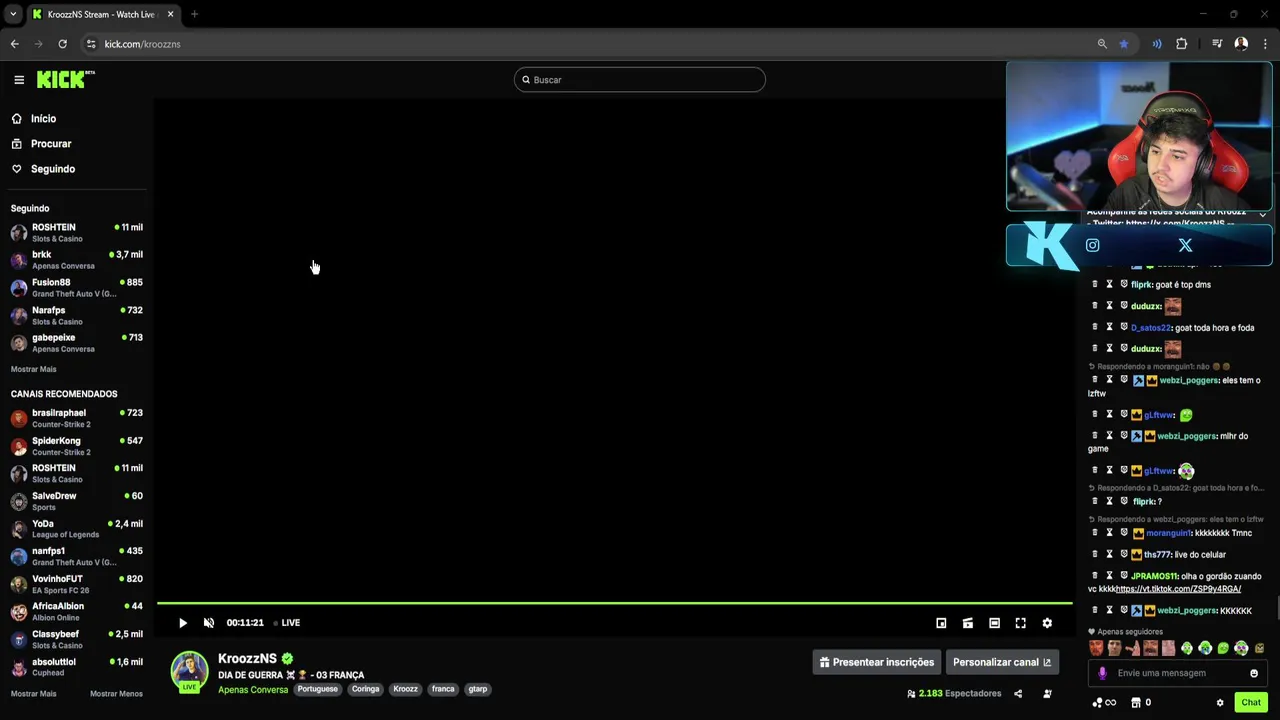This screenshot has width=1280, height=720.
Task: Click channel points infinity icon
Action: click(1104, 703)
